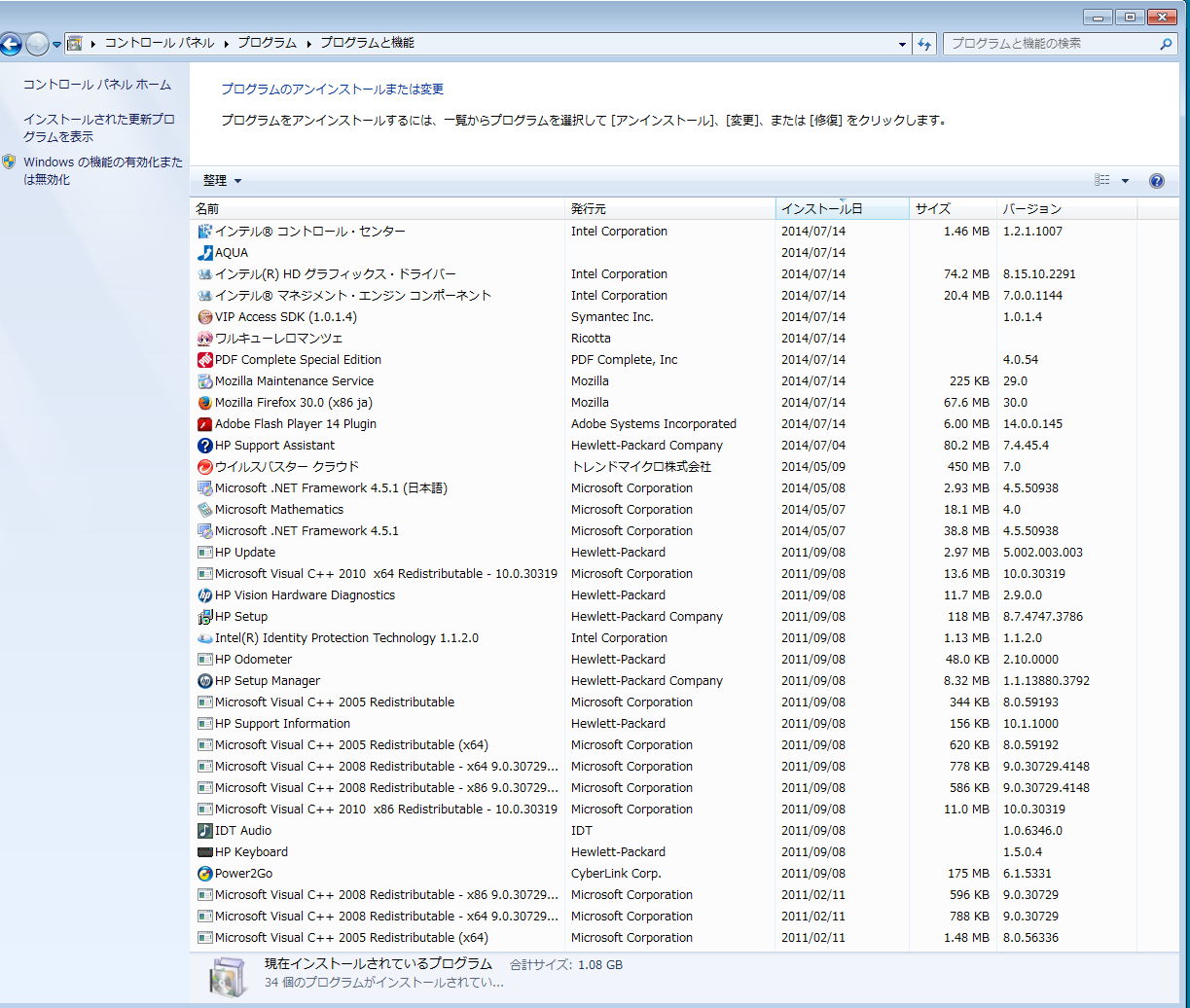
Task: Click Ricotta publisher cell
Action: [x=591, y=339]
